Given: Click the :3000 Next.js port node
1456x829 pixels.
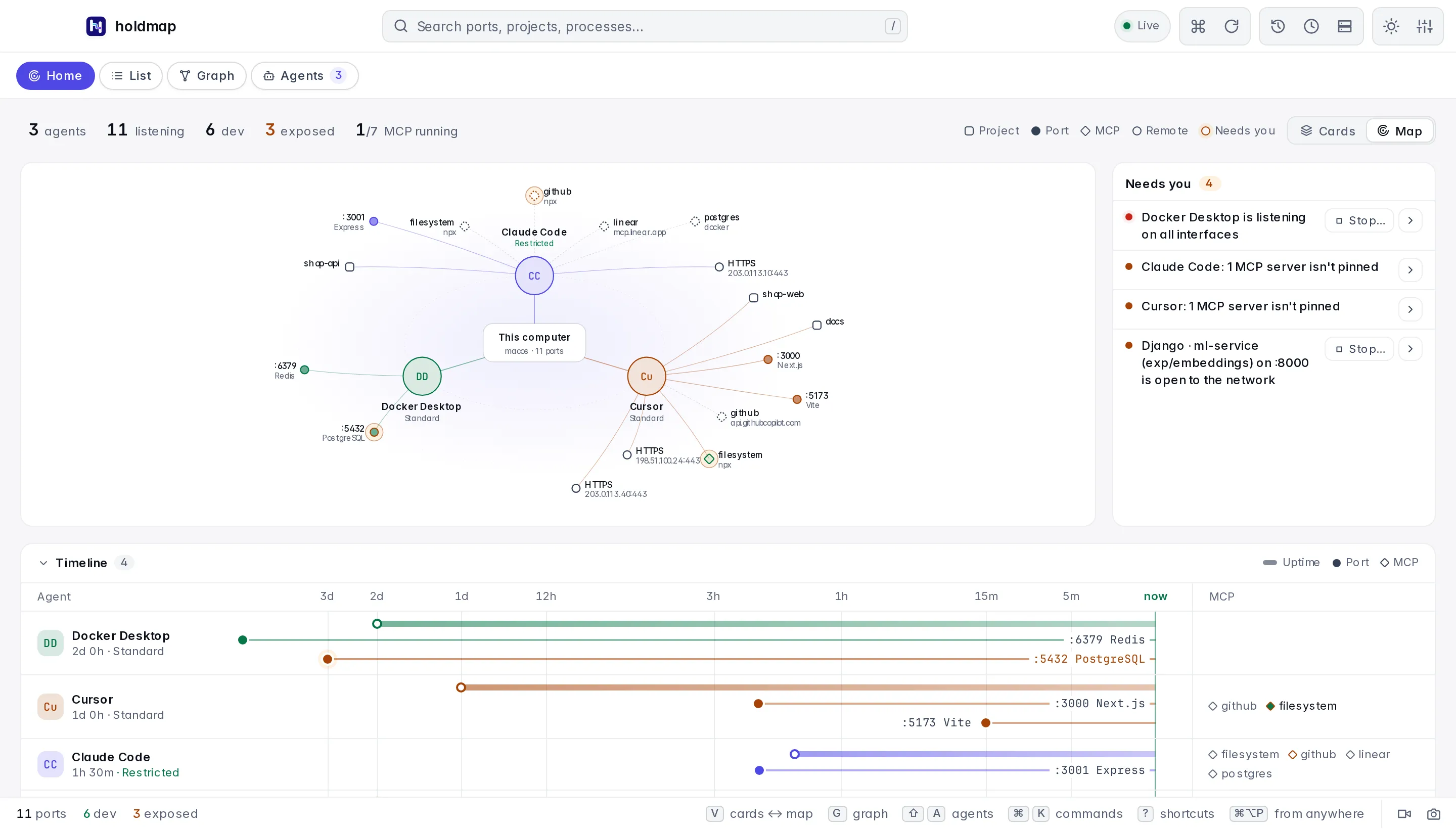Looking at the screenshot, I should point(768,359).
